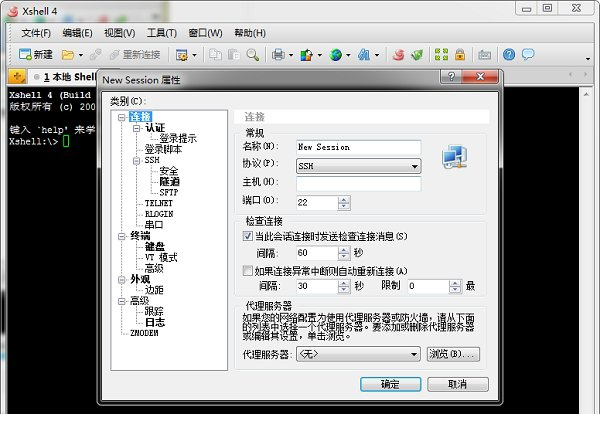Open the 工具(T) menu

click(x=161, y=33)
